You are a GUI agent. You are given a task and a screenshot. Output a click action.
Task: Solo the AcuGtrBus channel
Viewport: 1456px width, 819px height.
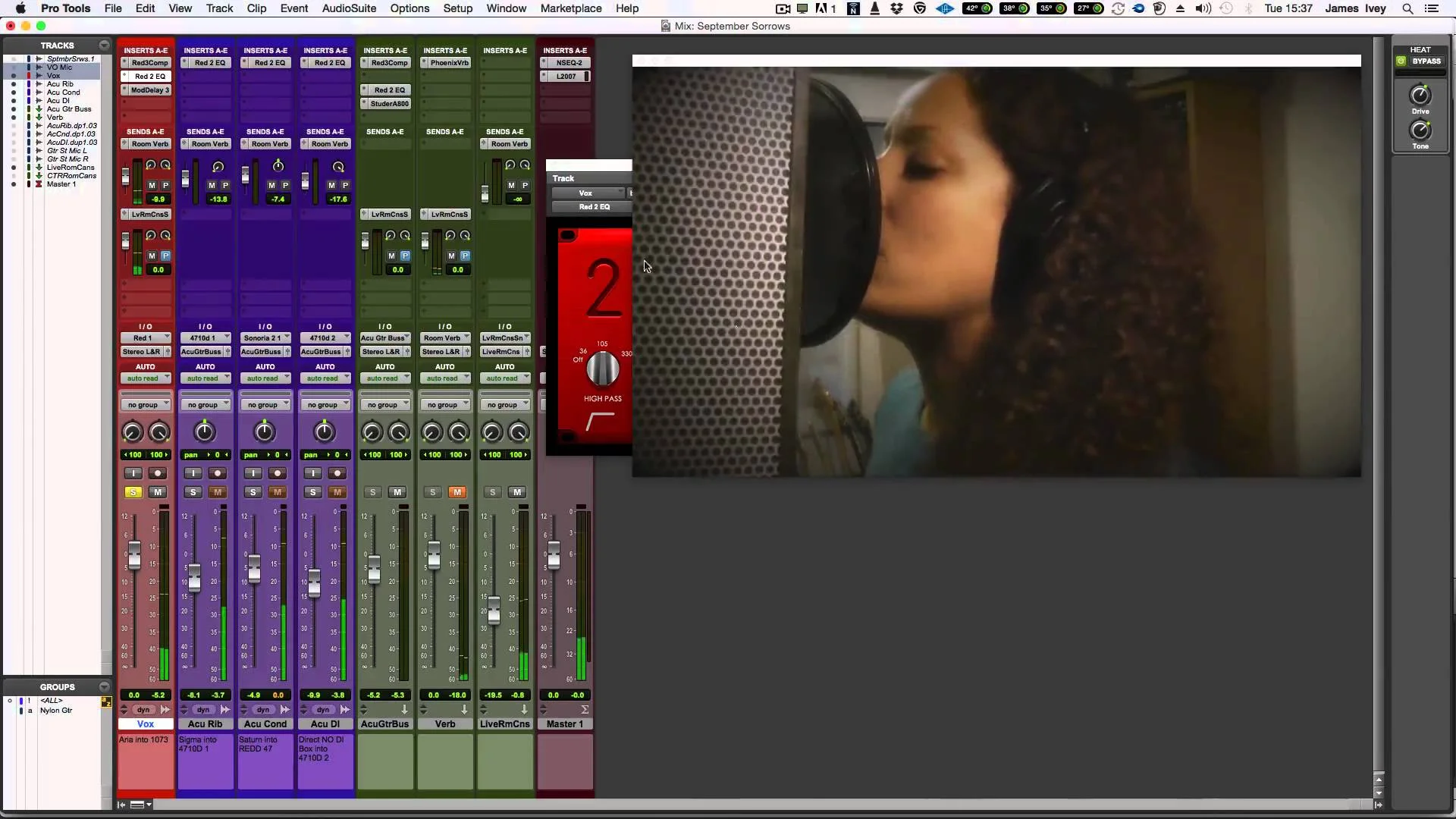tap(372, 492)
